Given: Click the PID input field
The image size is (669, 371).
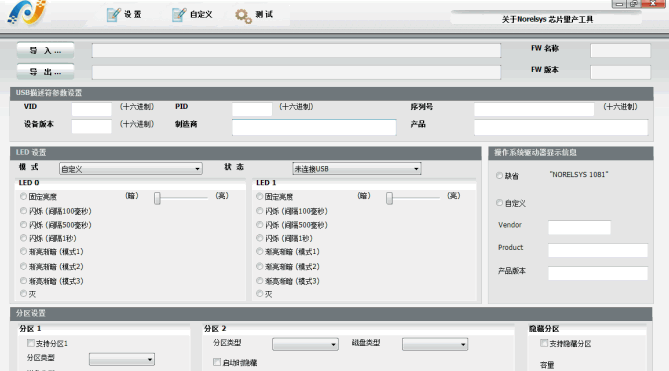Looking at the screenshot, I should 252,109.
